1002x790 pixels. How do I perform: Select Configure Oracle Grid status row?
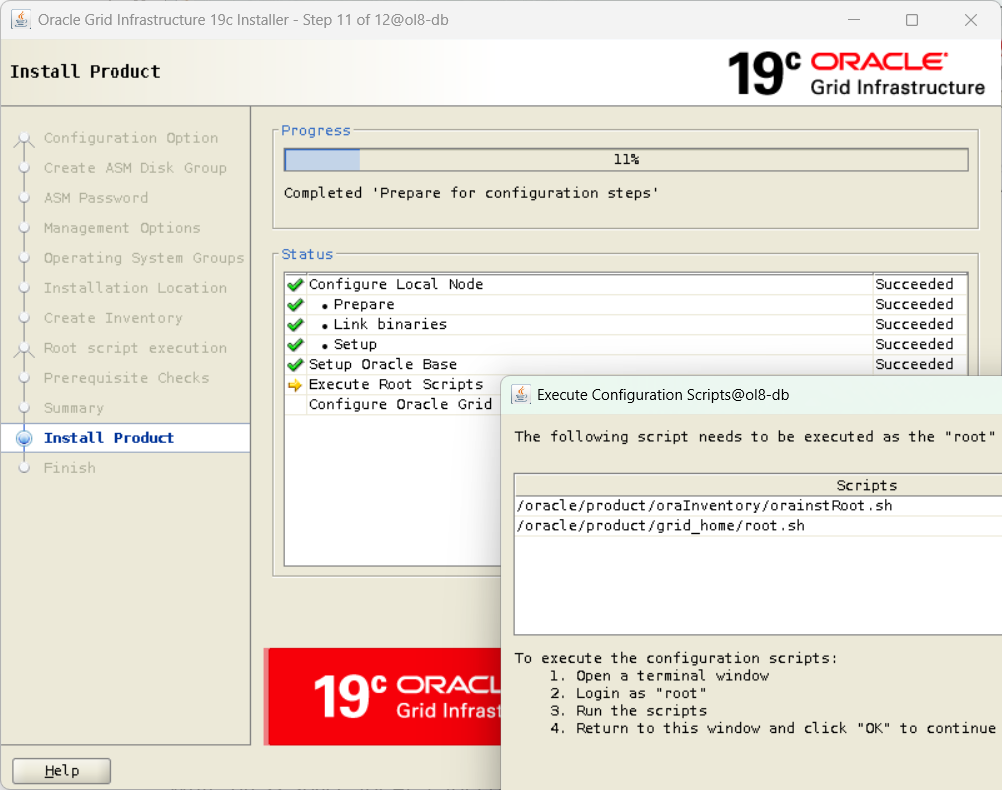(393, 405)
